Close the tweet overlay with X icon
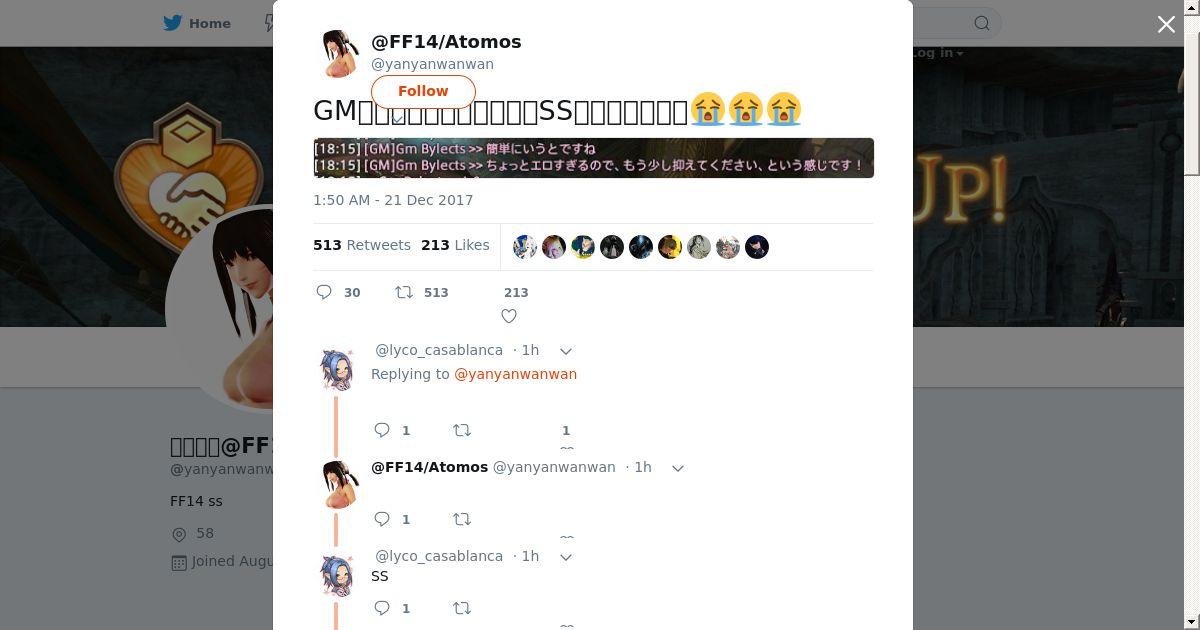This screenshot has height=630, width=1200. (x=1166, y=24)
